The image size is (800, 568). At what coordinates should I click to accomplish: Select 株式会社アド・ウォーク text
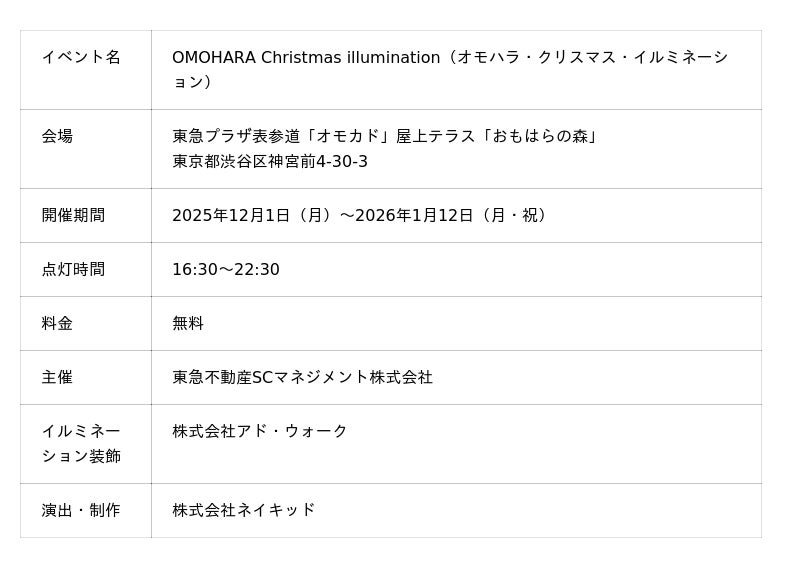coord(260,432)
